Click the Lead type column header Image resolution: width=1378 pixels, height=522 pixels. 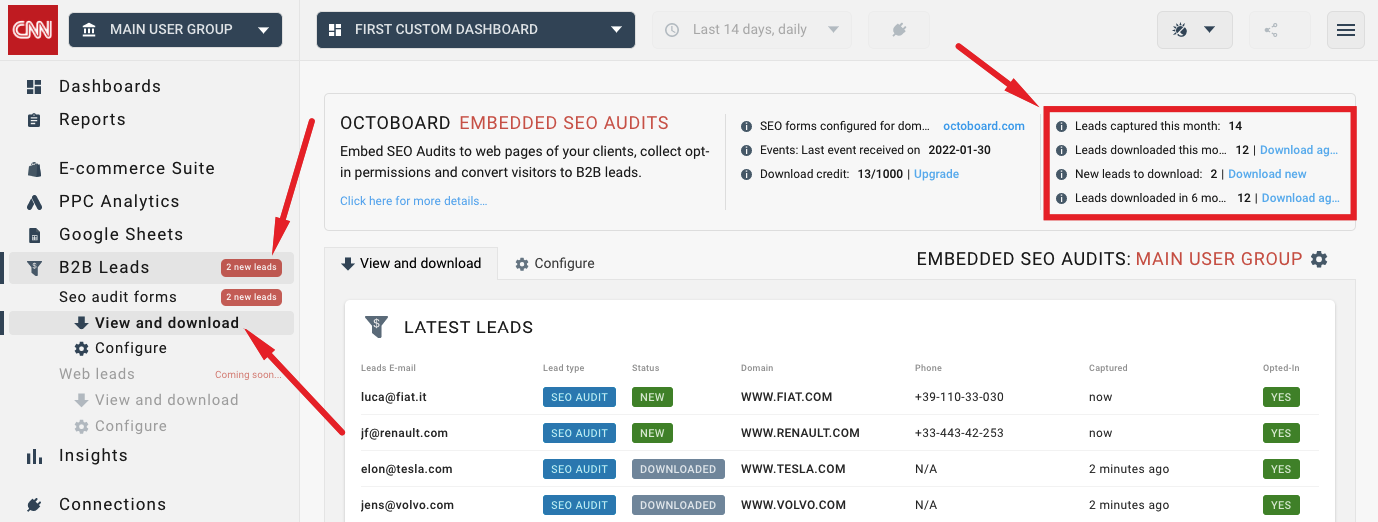point(564,368)
